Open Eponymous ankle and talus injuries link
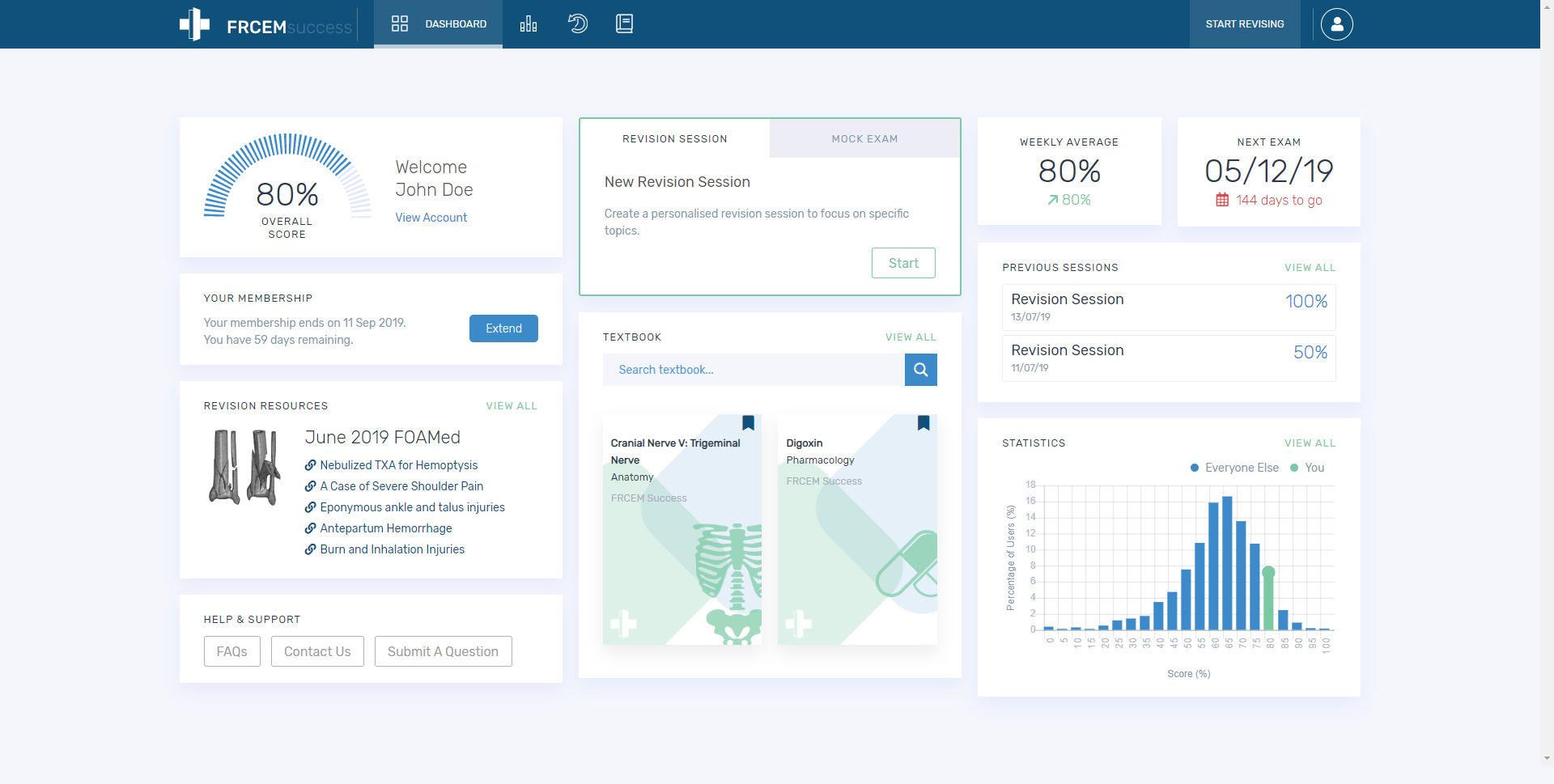This screenshot has width=1554, height=784. [x=412, y=507]
